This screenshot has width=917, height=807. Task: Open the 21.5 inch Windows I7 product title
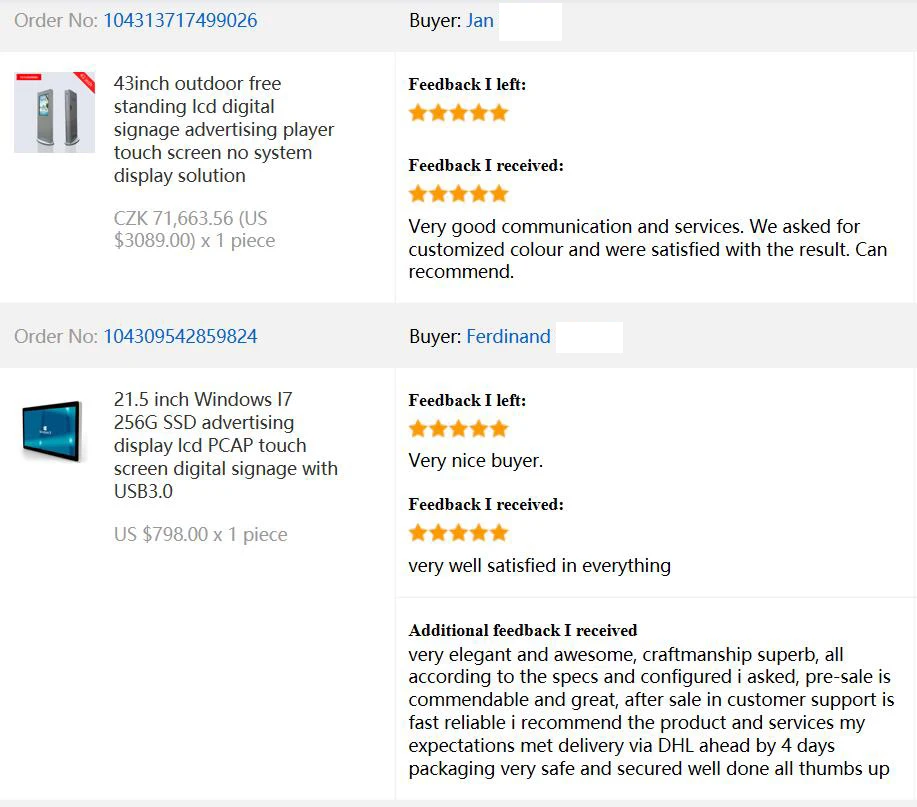point(225,445)
